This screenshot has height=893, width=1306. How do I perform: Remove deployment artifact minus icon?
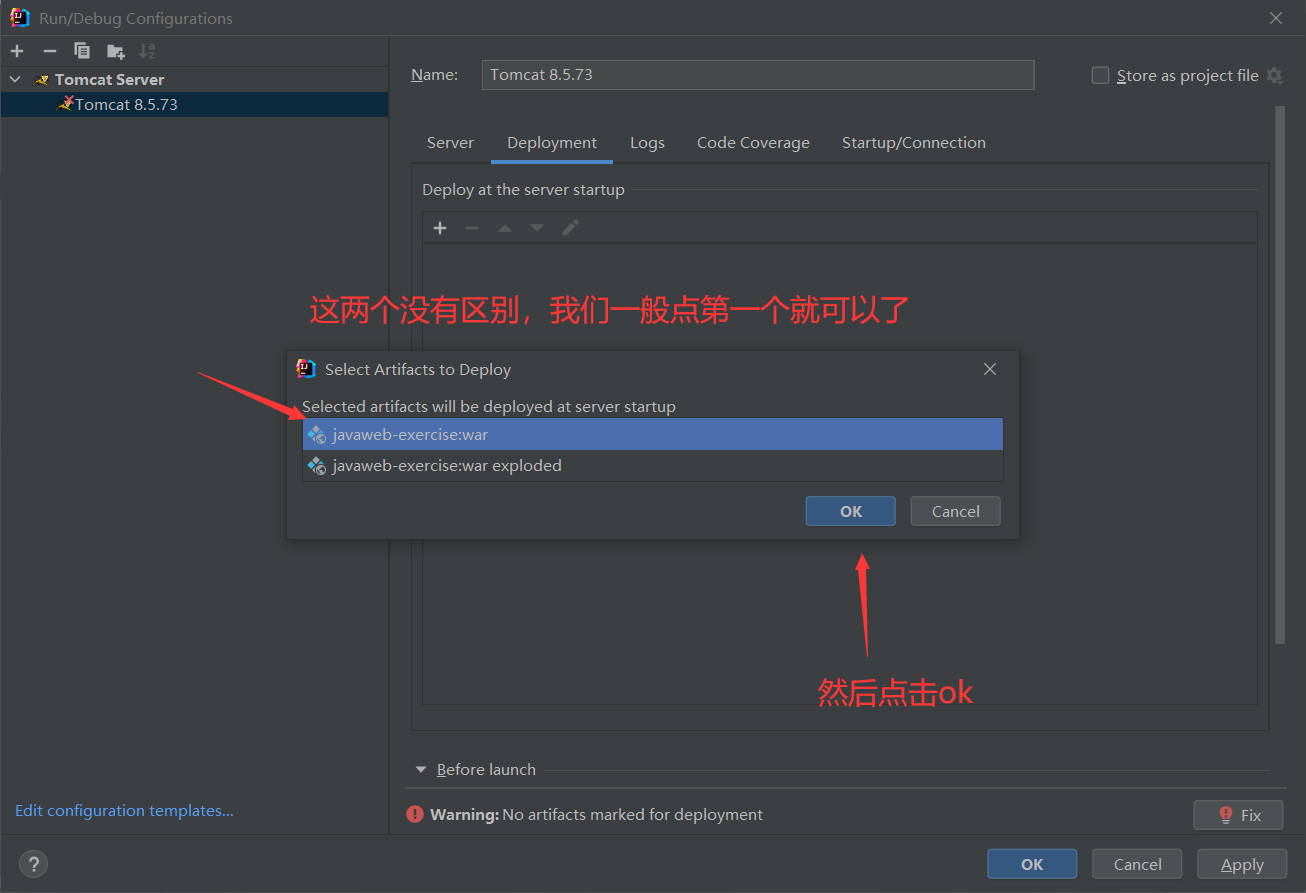(x=472, y=228)
